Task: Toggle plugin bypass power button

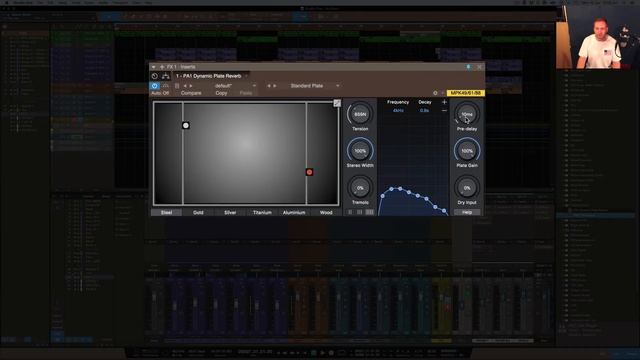Action: 154,86
